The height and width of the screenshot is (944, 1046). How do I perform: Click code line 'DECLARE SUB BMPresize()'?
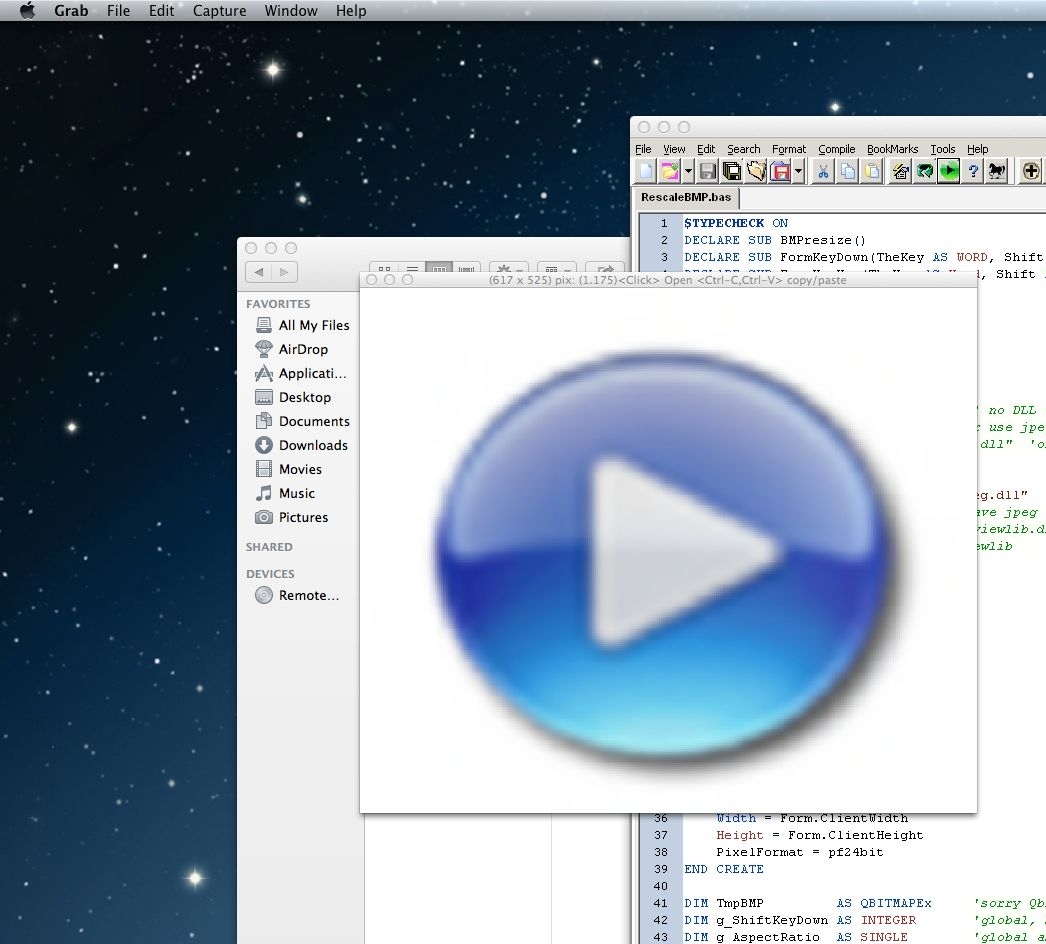[774, 240]
